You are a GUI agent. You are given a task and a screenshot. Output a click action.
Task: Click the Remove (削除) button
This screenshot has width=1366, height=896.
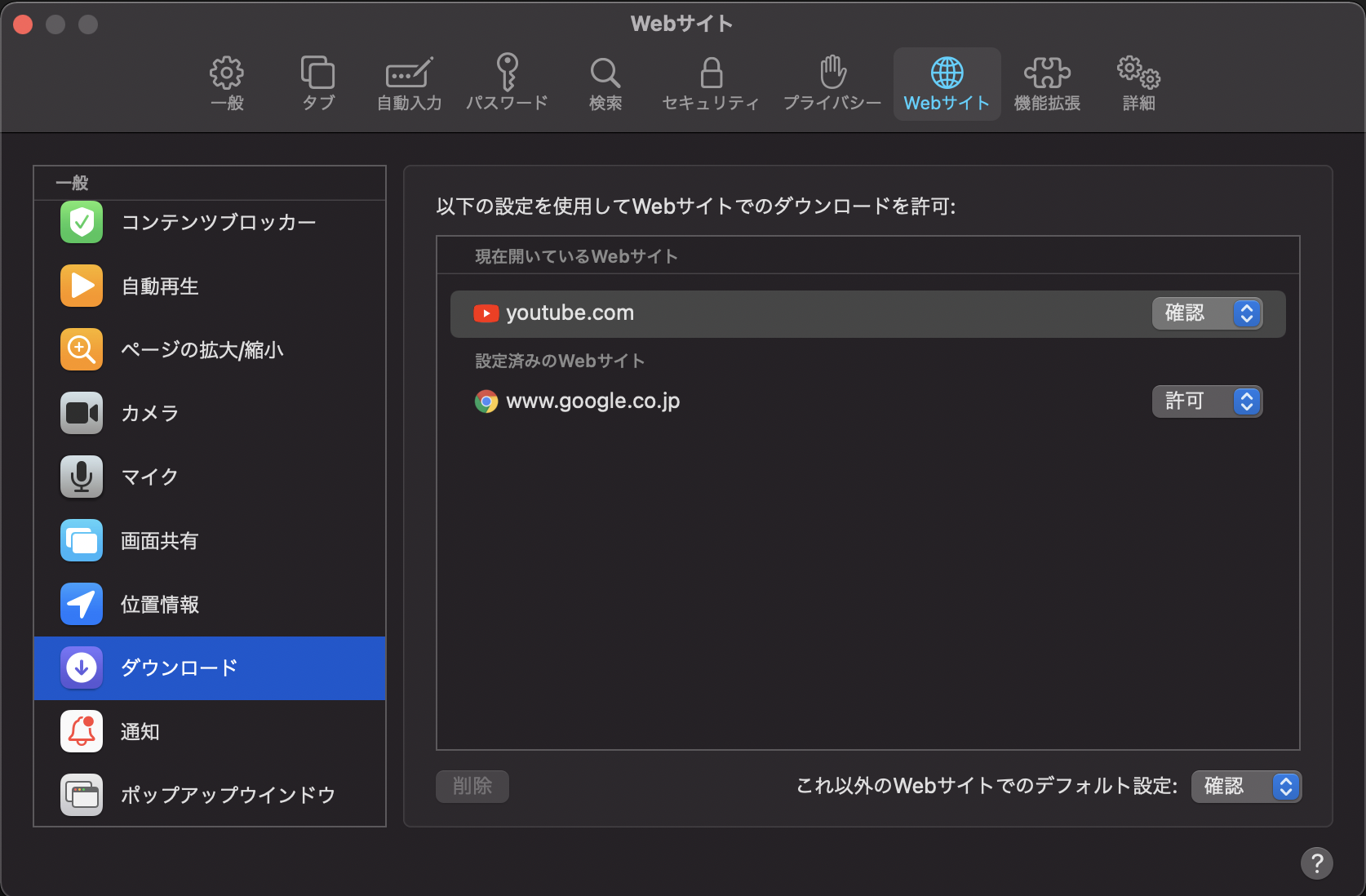tap(472, 787)
